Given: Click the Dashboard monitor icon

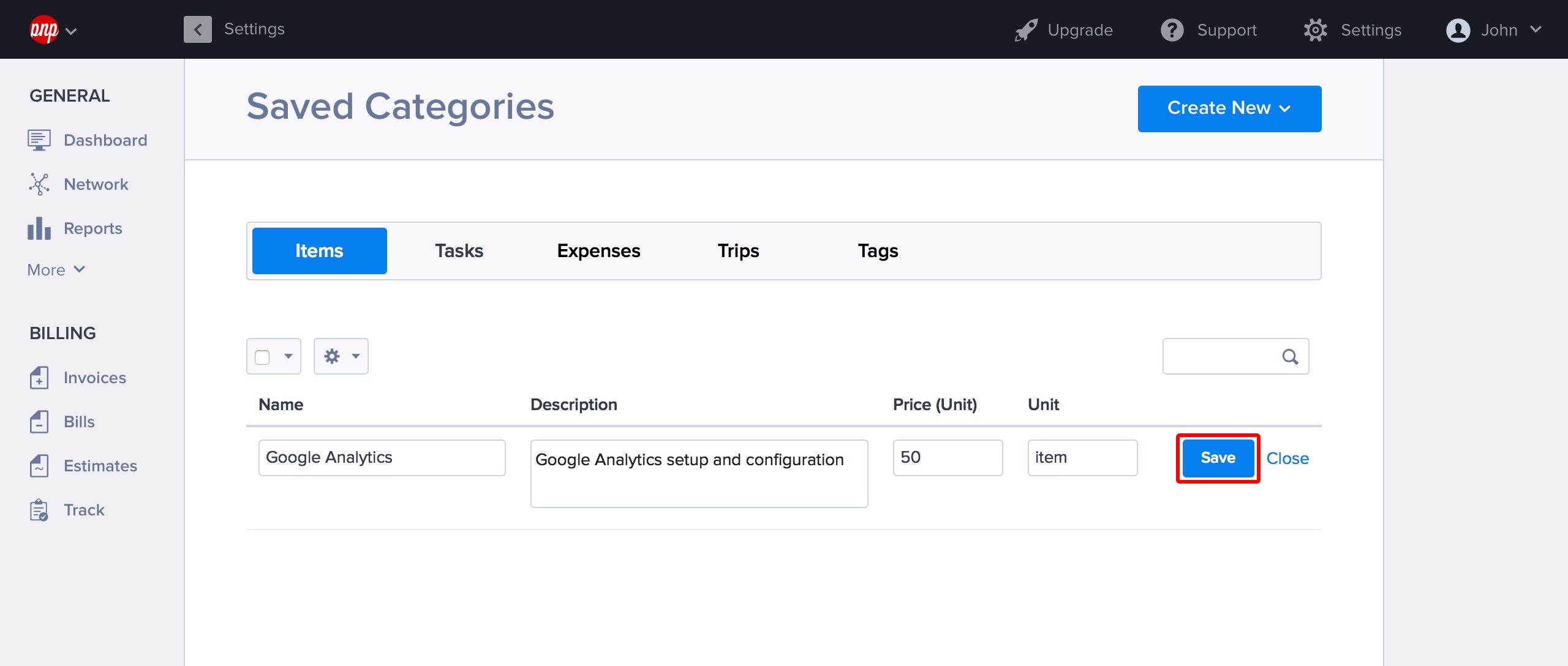Looking at the screenshot, I should [39, 140].
